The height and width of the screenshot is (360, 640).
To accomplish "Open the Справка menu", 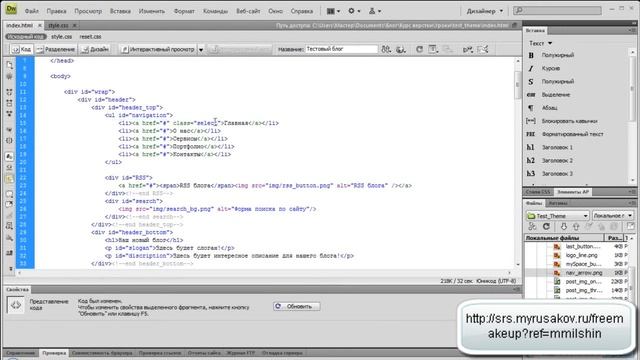I will (x=302, y=11).
